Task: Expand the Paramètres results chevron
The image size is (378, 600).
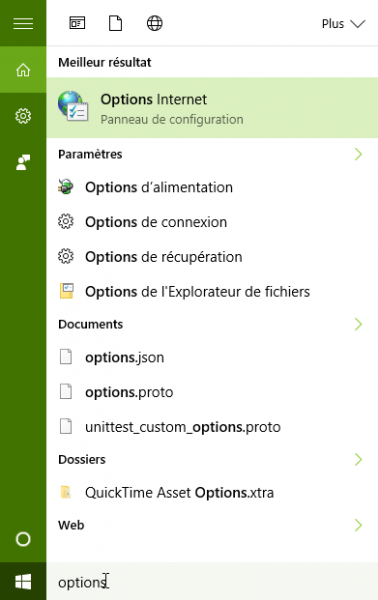Action: click(358, 154)
